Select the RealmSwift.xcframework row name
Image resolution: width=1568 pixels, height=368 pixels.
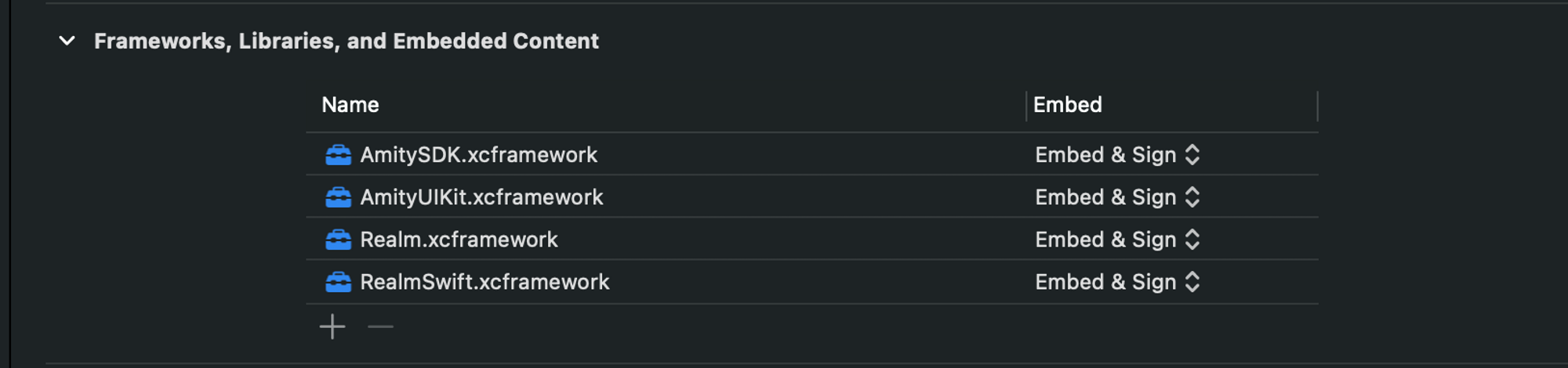485,282
